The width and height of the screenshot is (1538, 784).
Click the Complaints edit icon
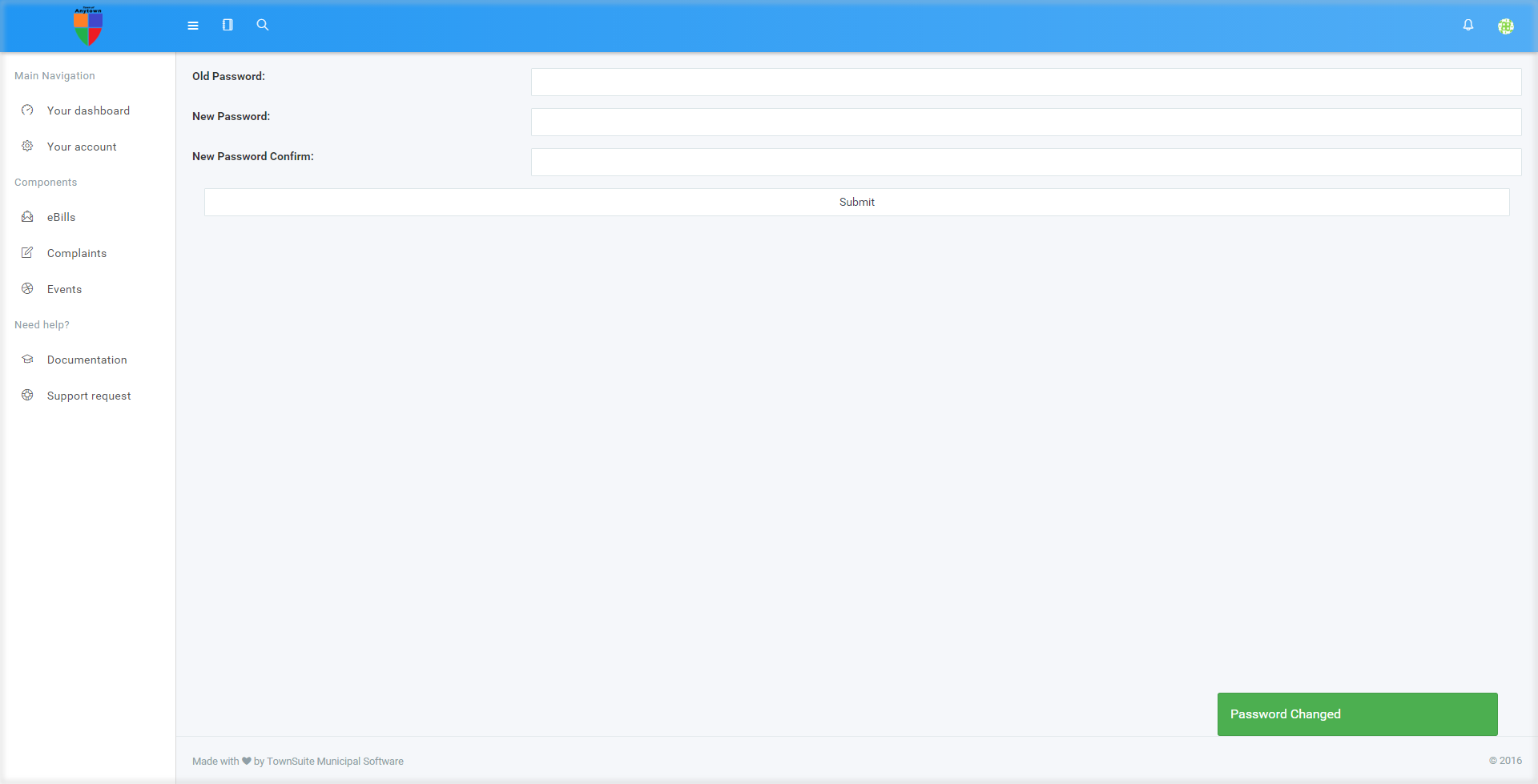tap(27, 252)
